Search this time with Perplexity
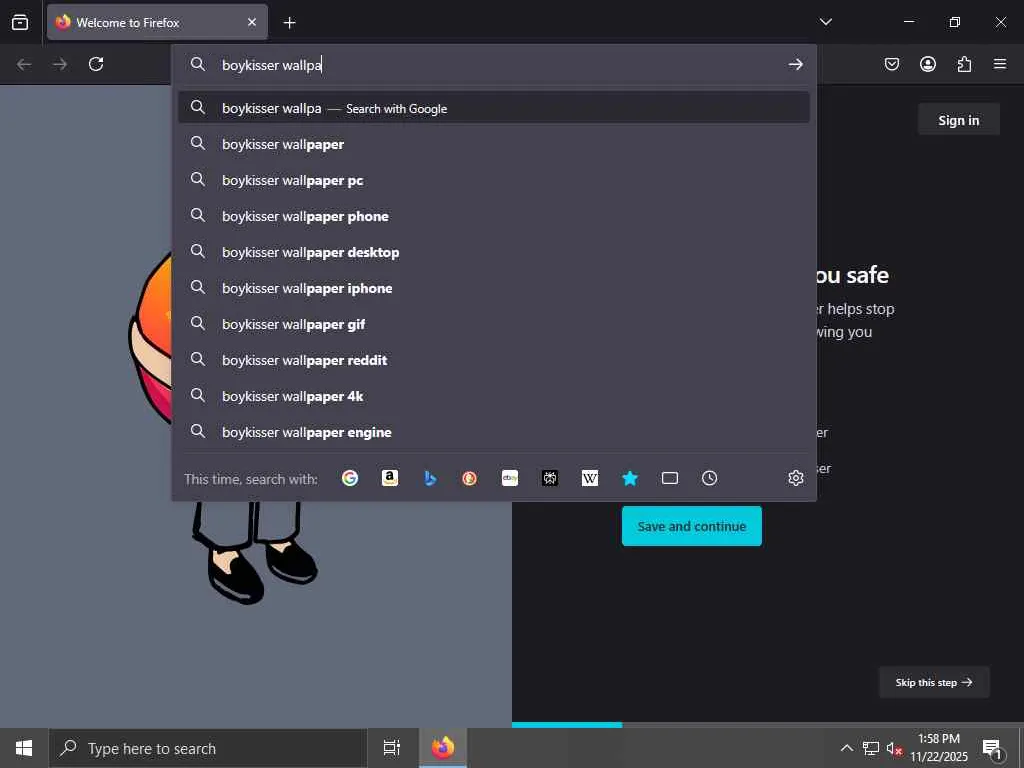 [550, 478]
